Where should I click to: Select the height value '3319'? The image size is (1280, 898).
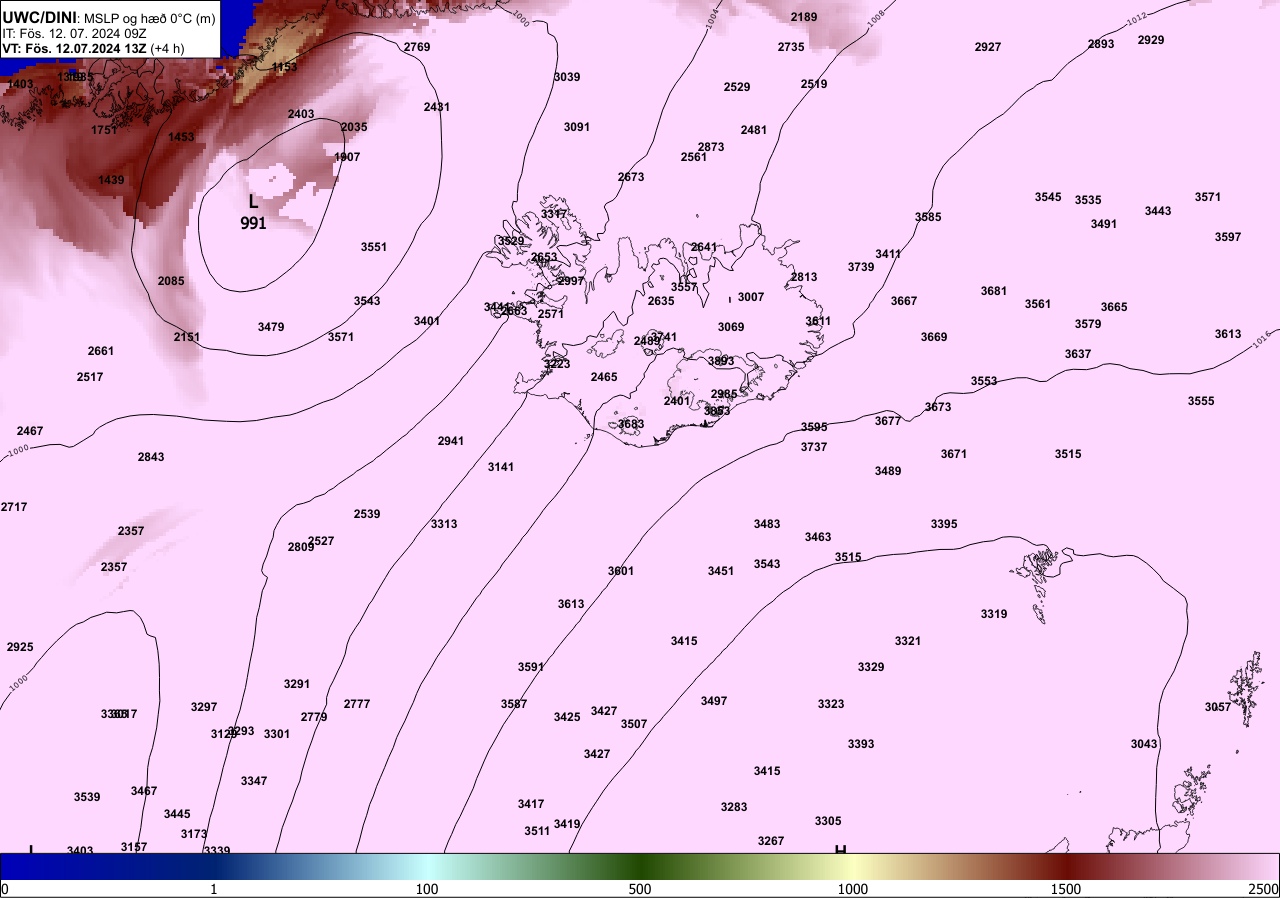coord(994,614)
